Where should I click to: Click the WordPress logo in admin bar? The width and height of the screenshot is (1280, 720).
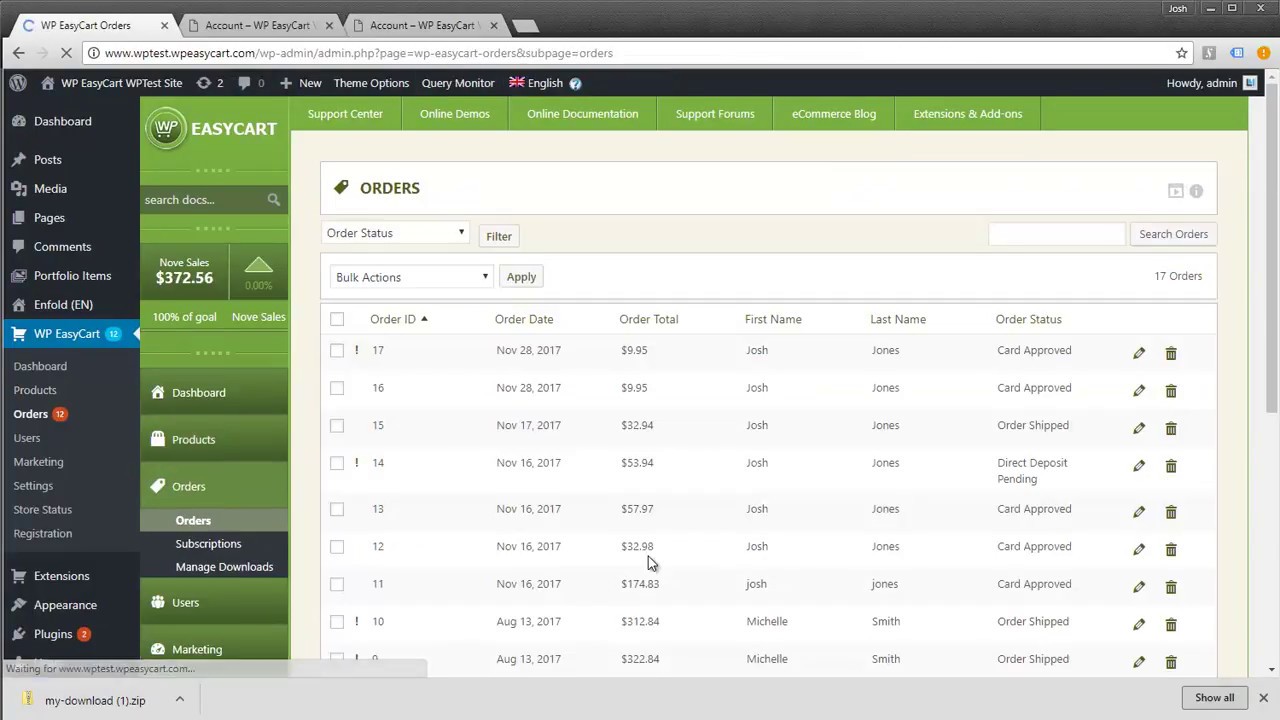18,83
